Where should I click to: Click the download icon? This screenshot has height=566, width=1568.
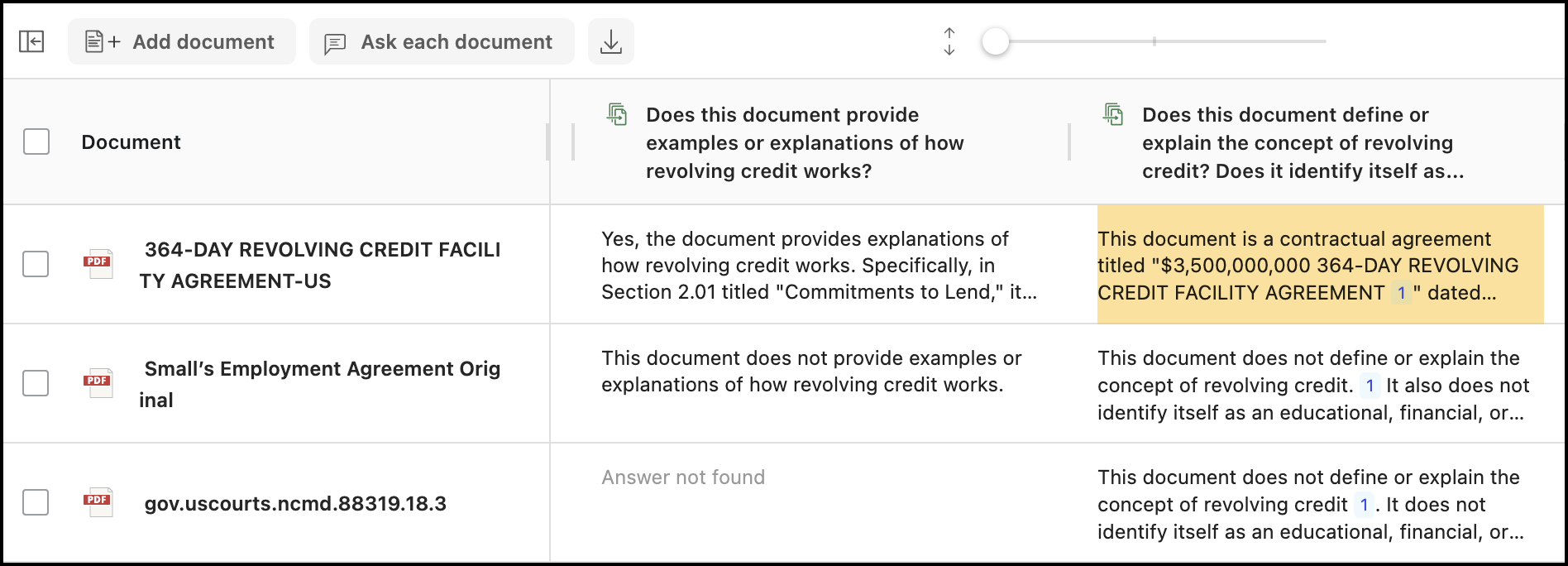pyautogui.click(x=610, y=41)
